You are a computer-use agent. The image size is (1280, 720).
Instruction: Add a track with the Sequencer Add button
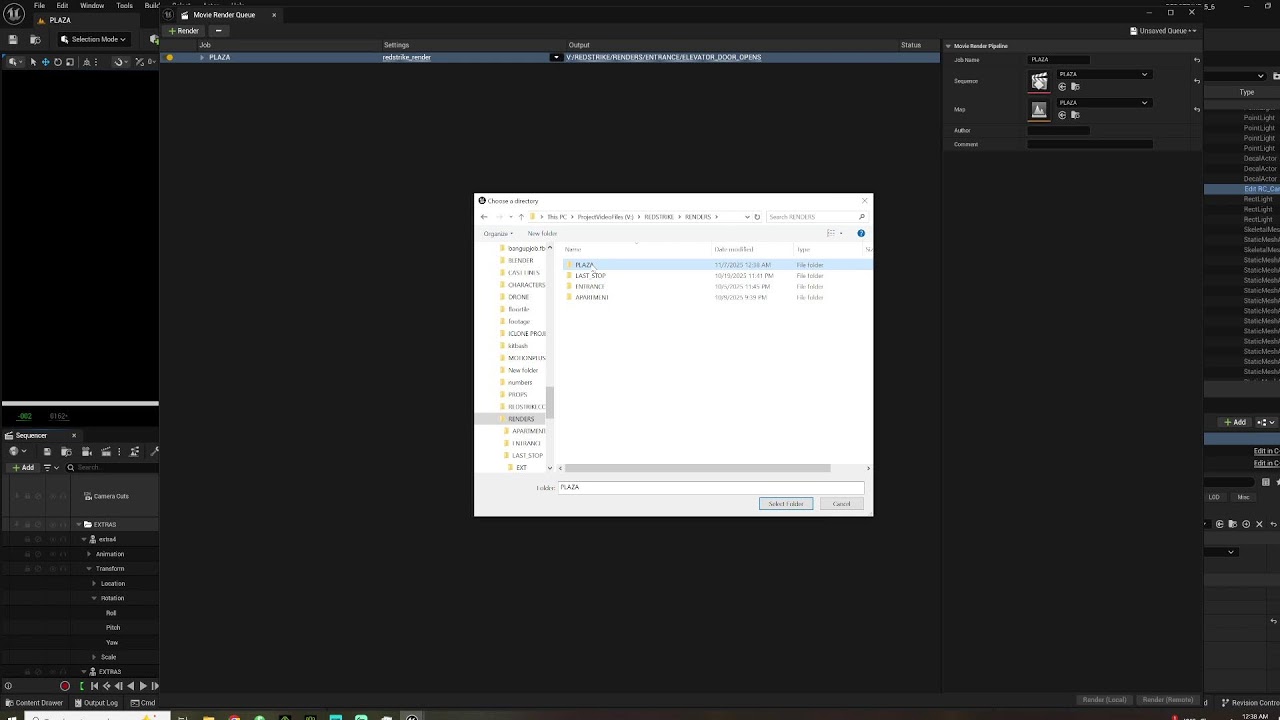pos(23,467)
